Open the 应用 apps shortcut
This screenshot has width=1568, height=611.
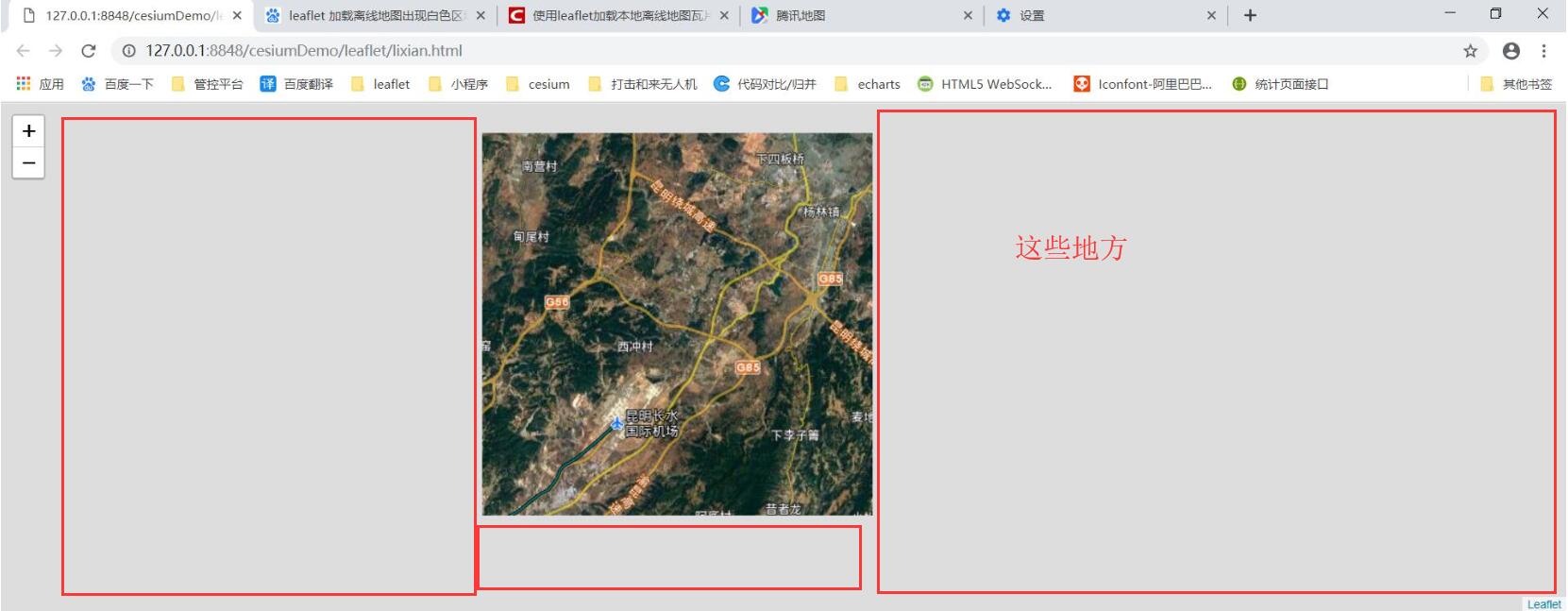pyautogui.click(x=40, y=84)
